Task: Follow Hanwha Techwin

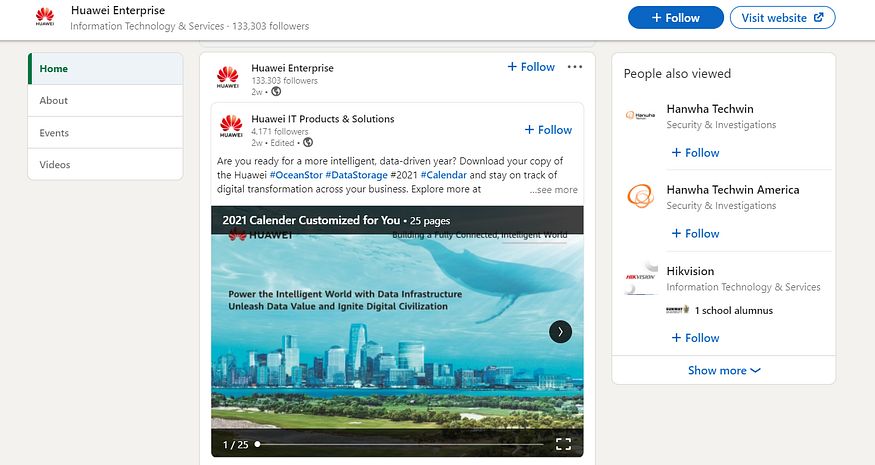Action: [695, 153]
